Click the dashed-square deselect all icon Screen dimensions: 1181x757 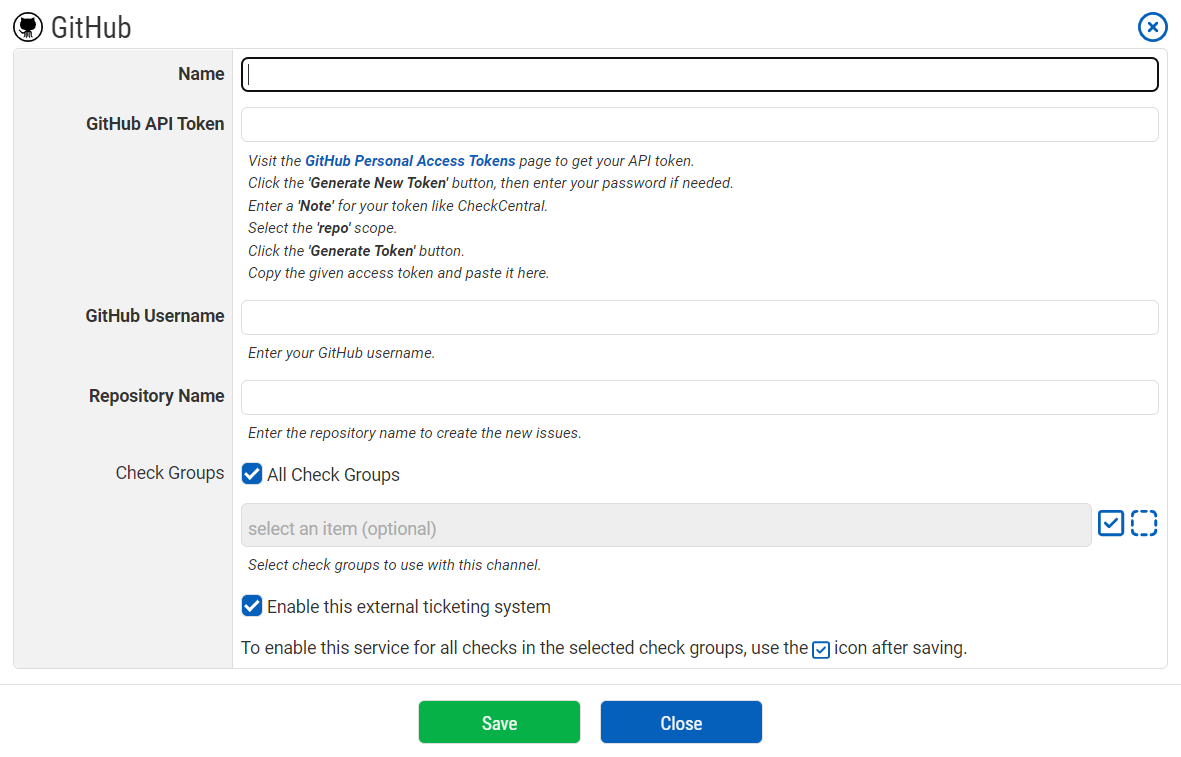(1144, 523)
